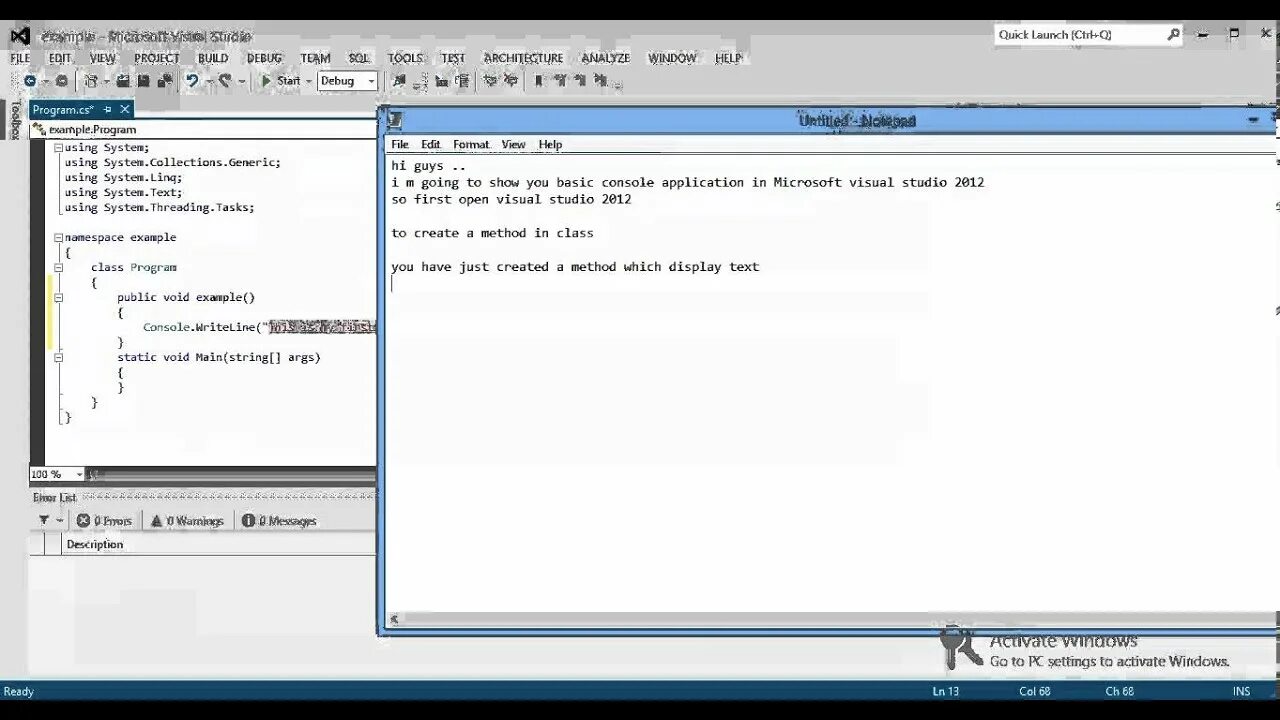
Task: Open Notepad's View menu
Action: 513,144
